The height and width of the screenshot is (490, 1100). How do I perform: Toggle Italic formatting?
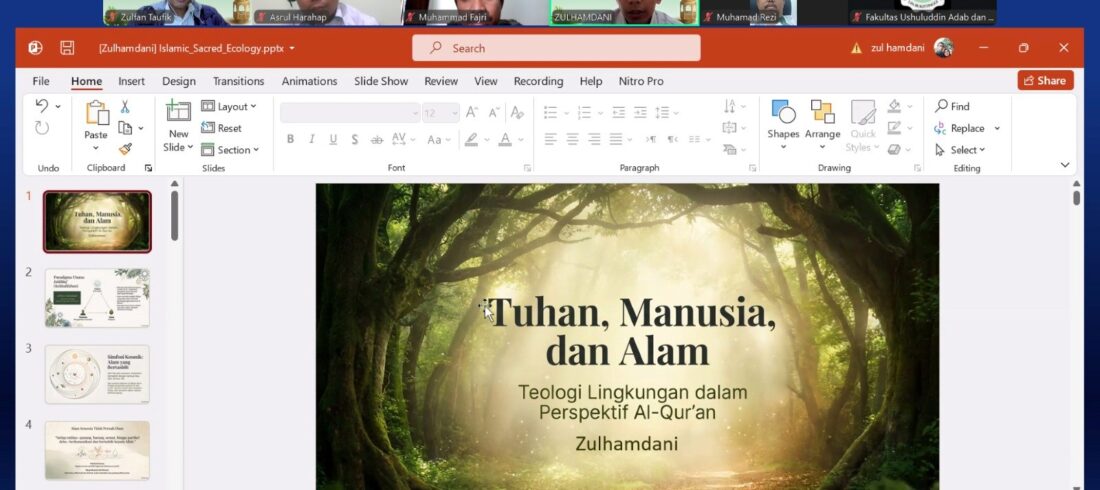312,140
